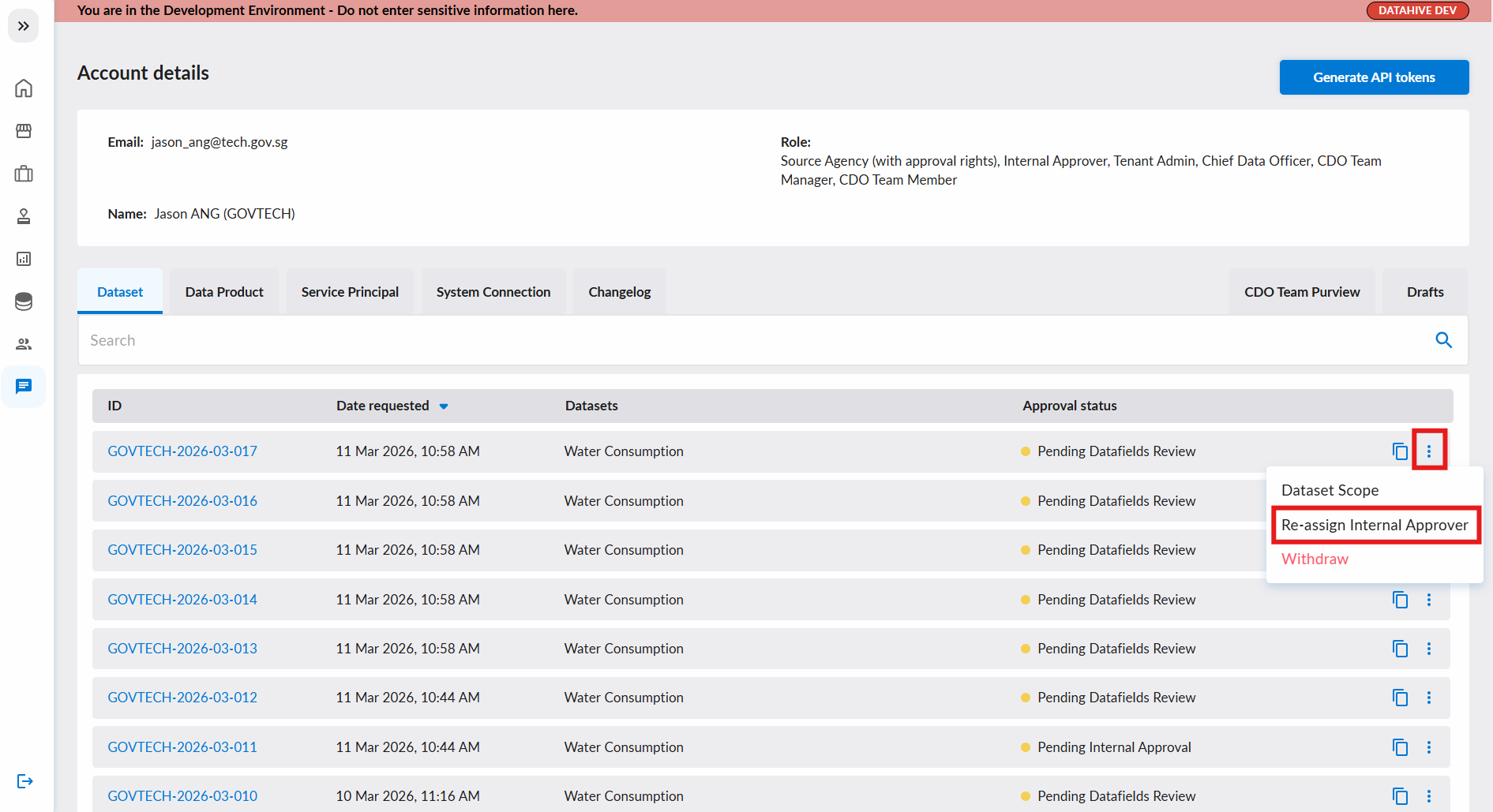Open the people group icon in sidebar
1493x812 pixels.
coord(24,343)
